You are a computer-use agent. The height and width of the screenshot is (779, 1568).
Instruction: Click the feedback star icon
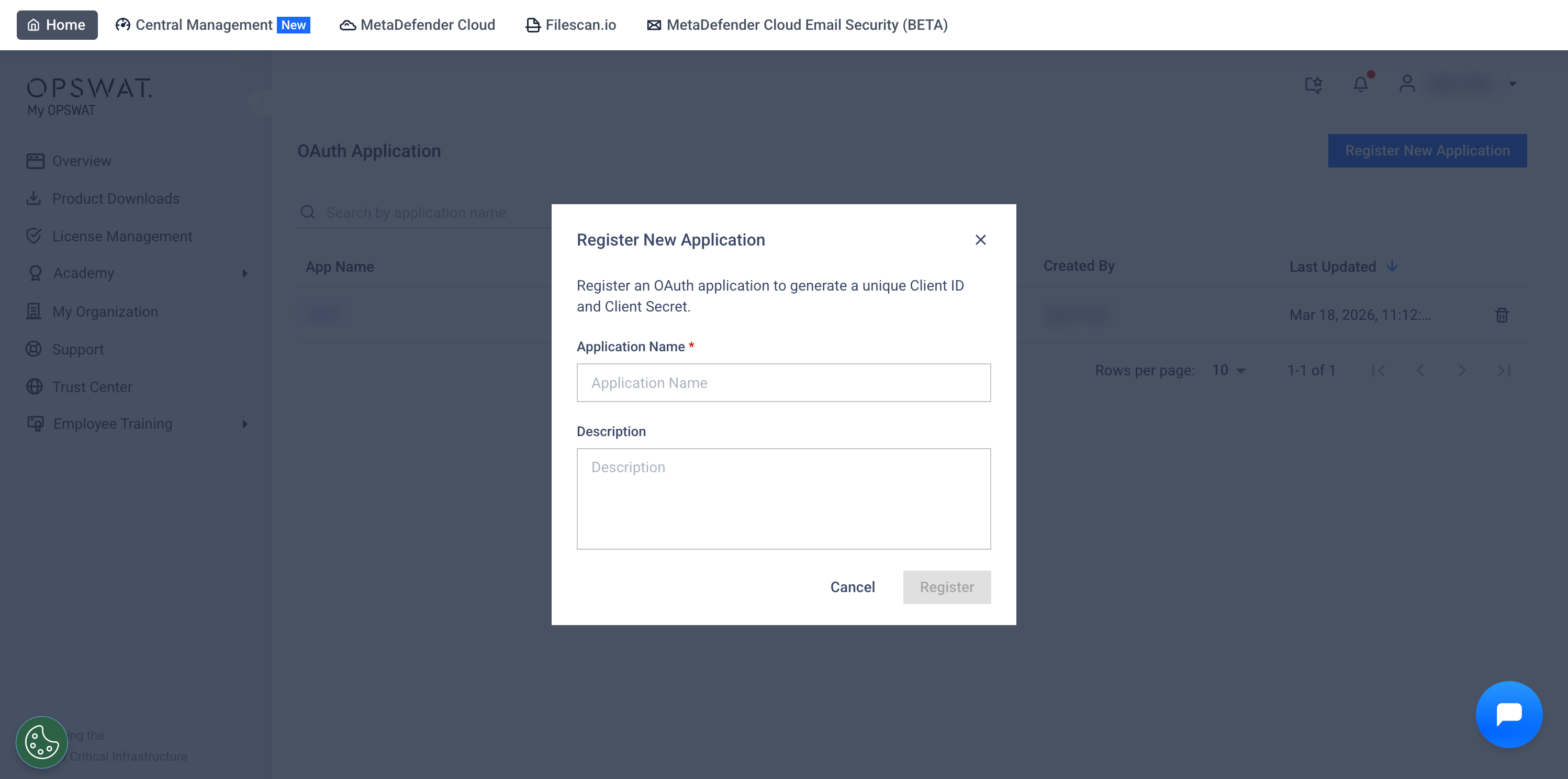1314,84
